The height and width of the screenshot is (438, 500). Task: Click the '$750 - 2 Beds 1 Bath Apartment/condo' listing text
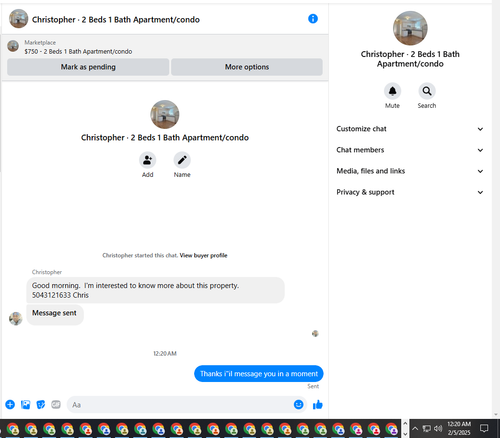pos(78,52)
